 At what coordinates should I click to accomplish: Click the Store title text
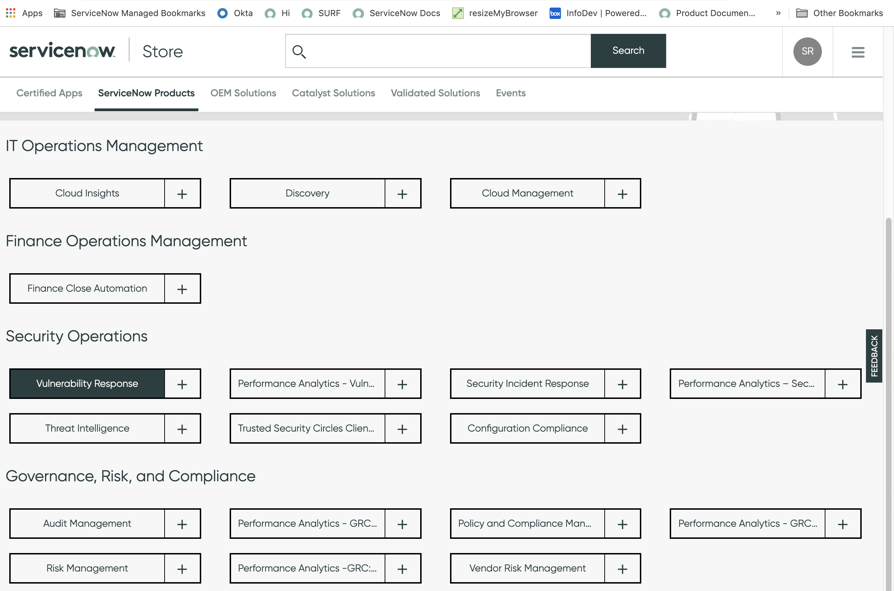click(x=162, y=52)
